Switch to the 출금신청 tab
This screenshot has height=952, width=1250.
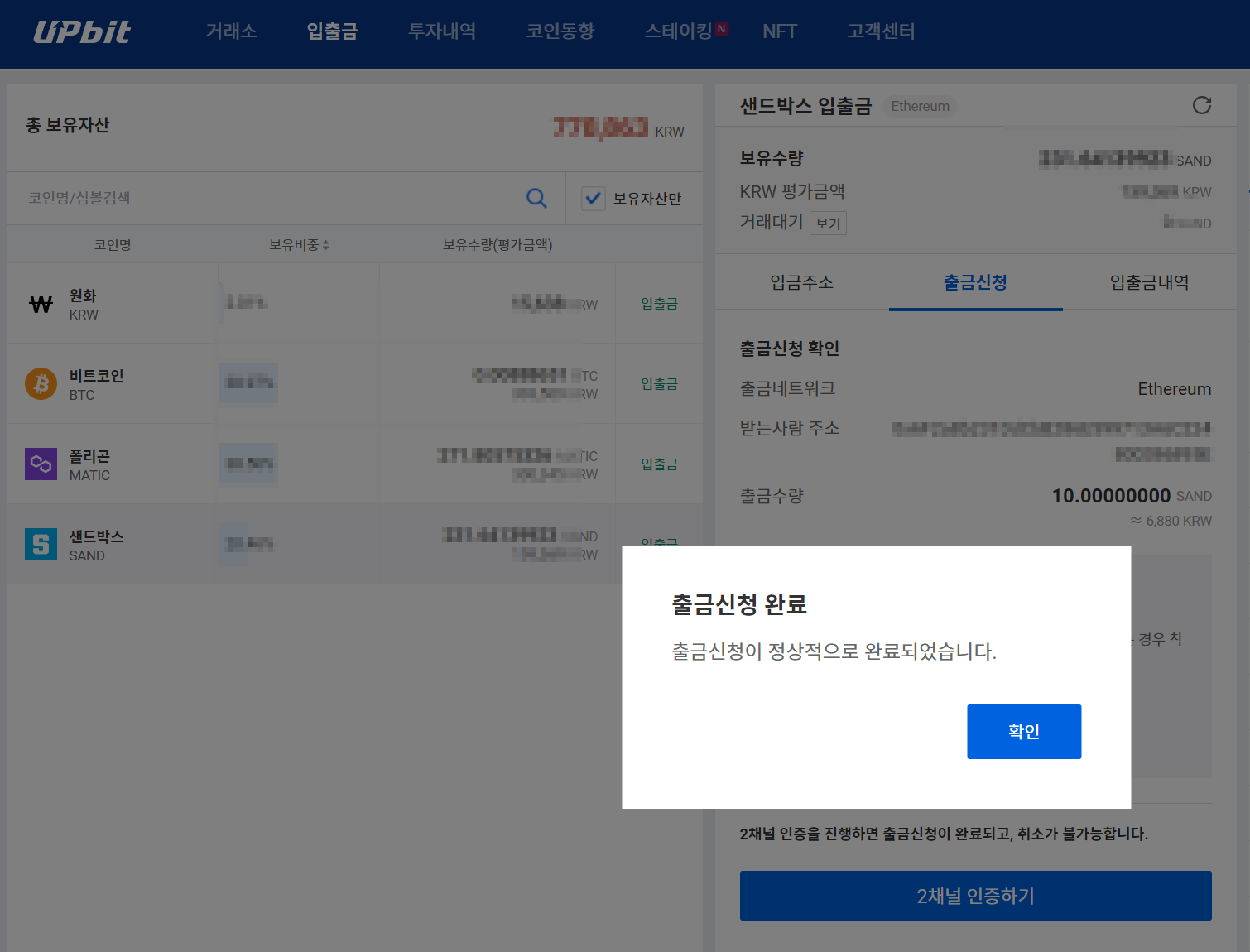click(976, 282)
